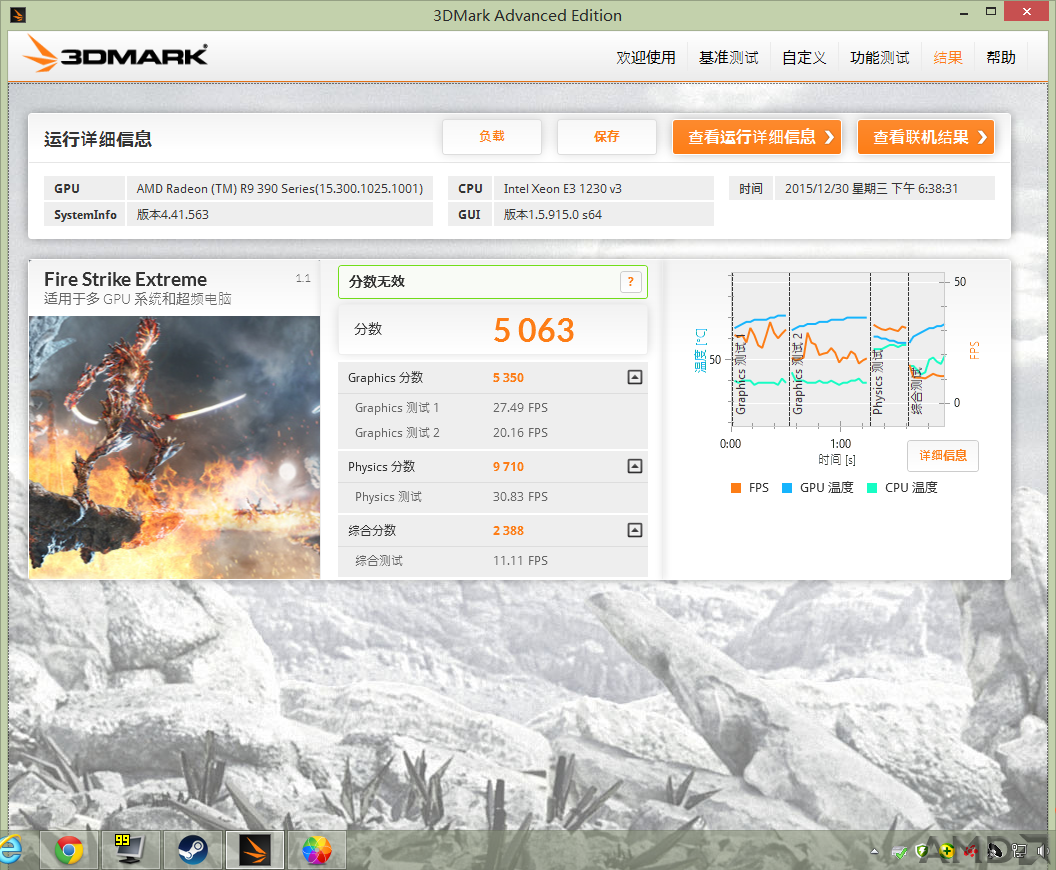Open the green lightning shield tray icon

(923, 851)
